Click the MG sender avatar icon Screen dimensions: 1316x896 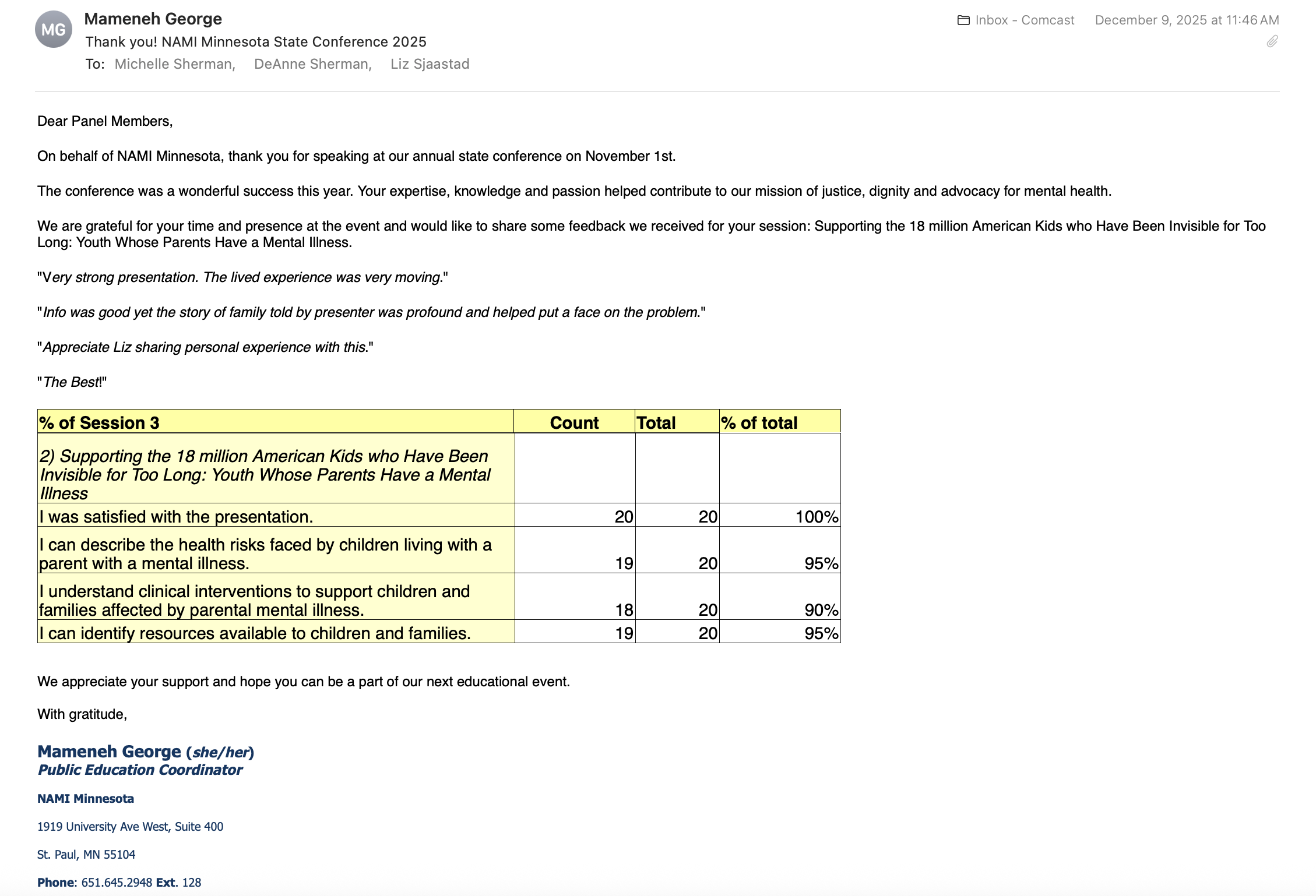point(54,30)
